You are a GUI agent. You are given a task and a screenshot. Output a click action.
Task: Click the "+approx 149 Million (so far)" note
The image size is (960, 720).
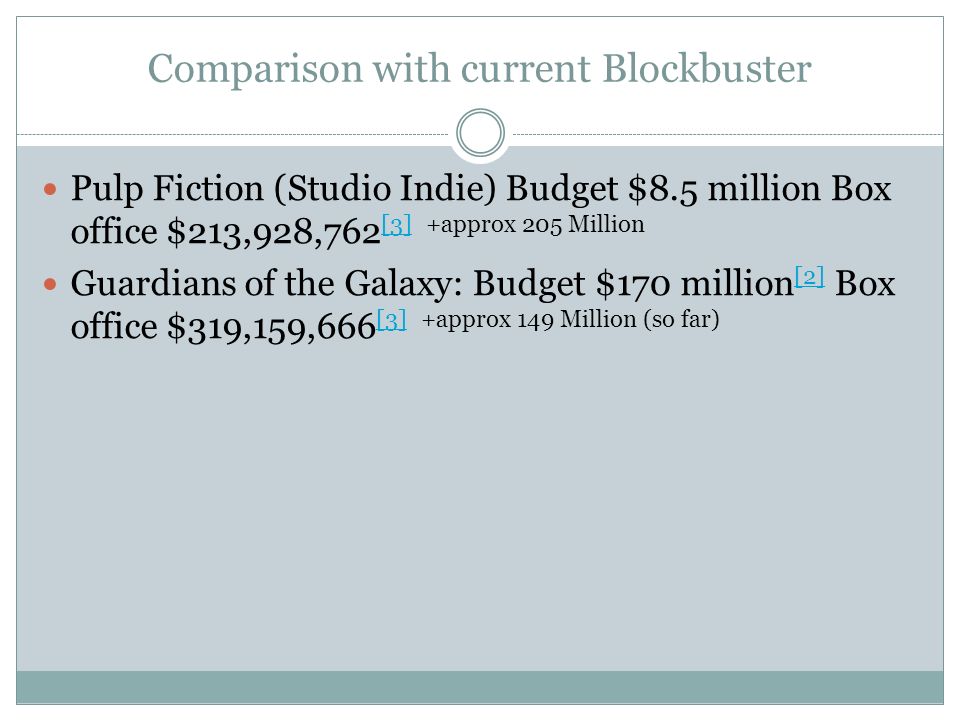tap(570, 320)
